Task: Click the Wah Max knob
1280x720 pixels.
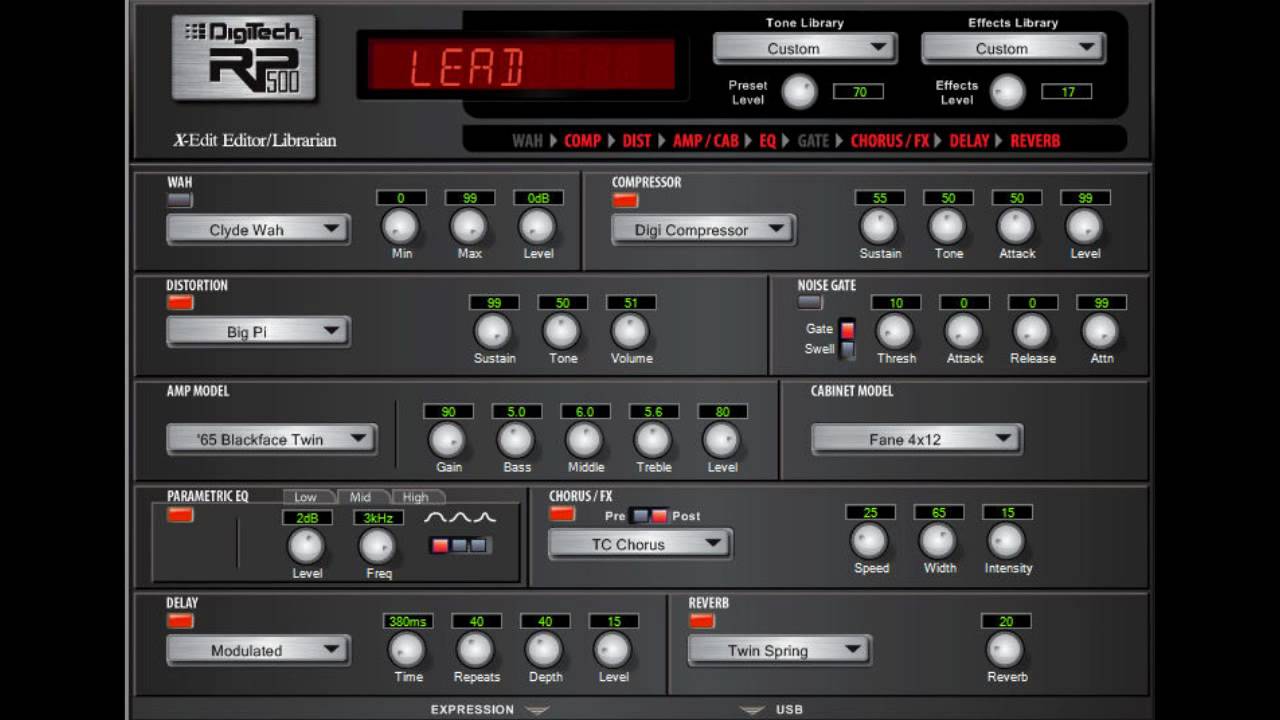Action: (469, 227)
